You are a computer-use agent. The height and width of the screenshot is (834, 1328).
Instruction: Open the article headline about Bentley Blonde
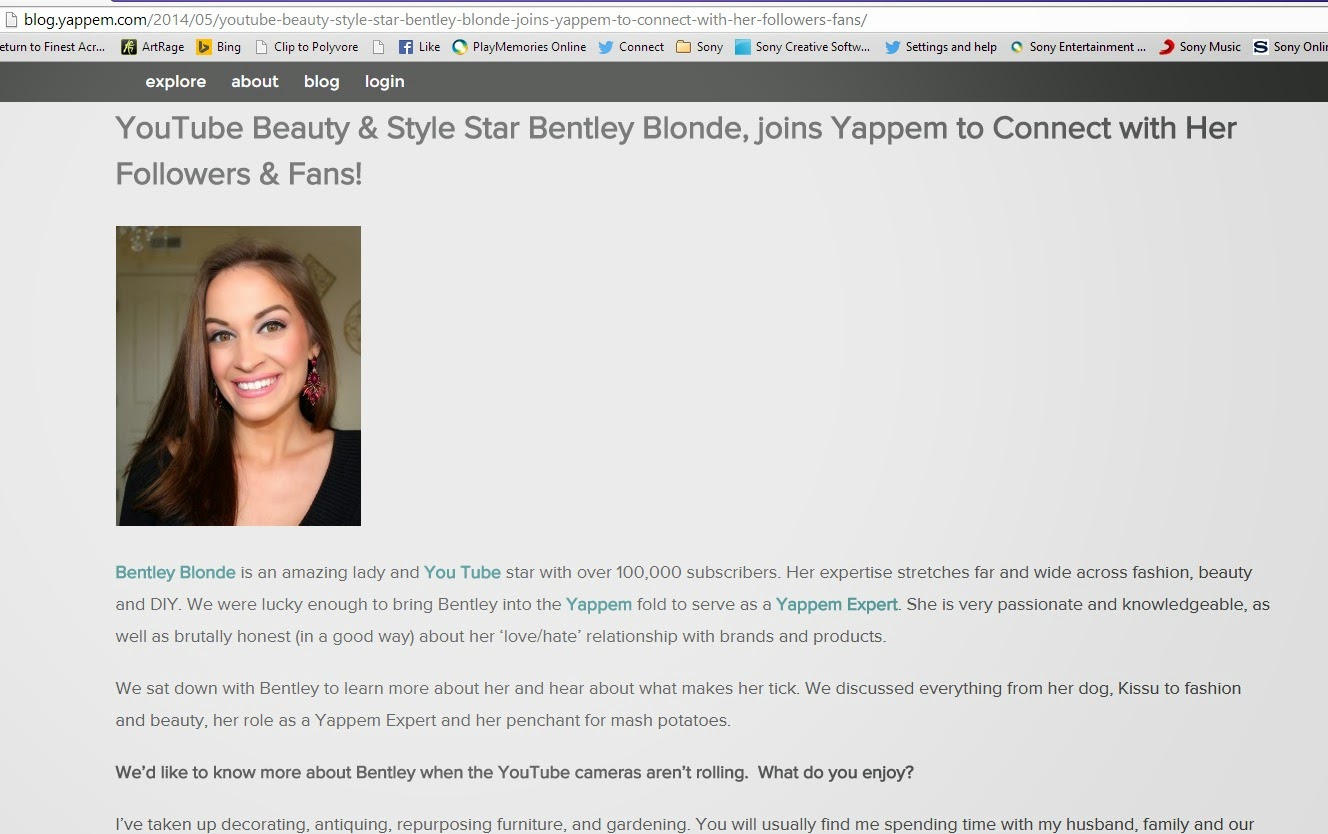click(x=676, y=151)
